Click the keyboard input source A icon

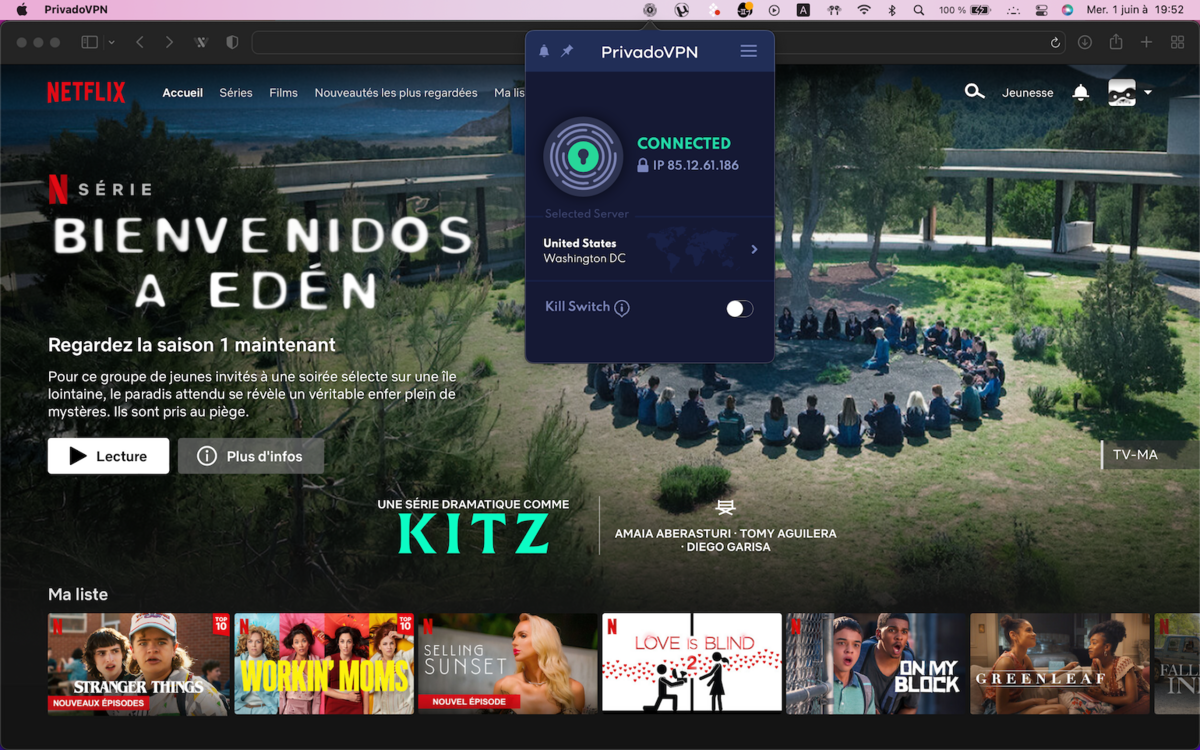click(803, 10)
